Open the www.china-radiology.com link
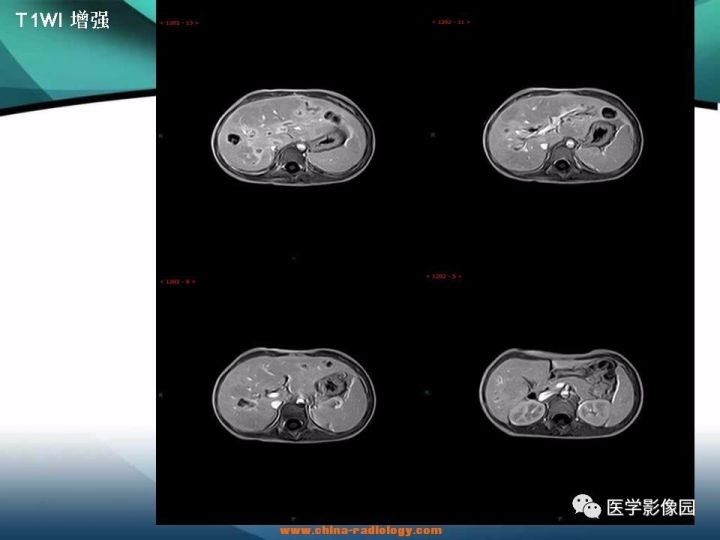Image resolution: width=720 pixels, height=540 pixels. coord(361,530)
